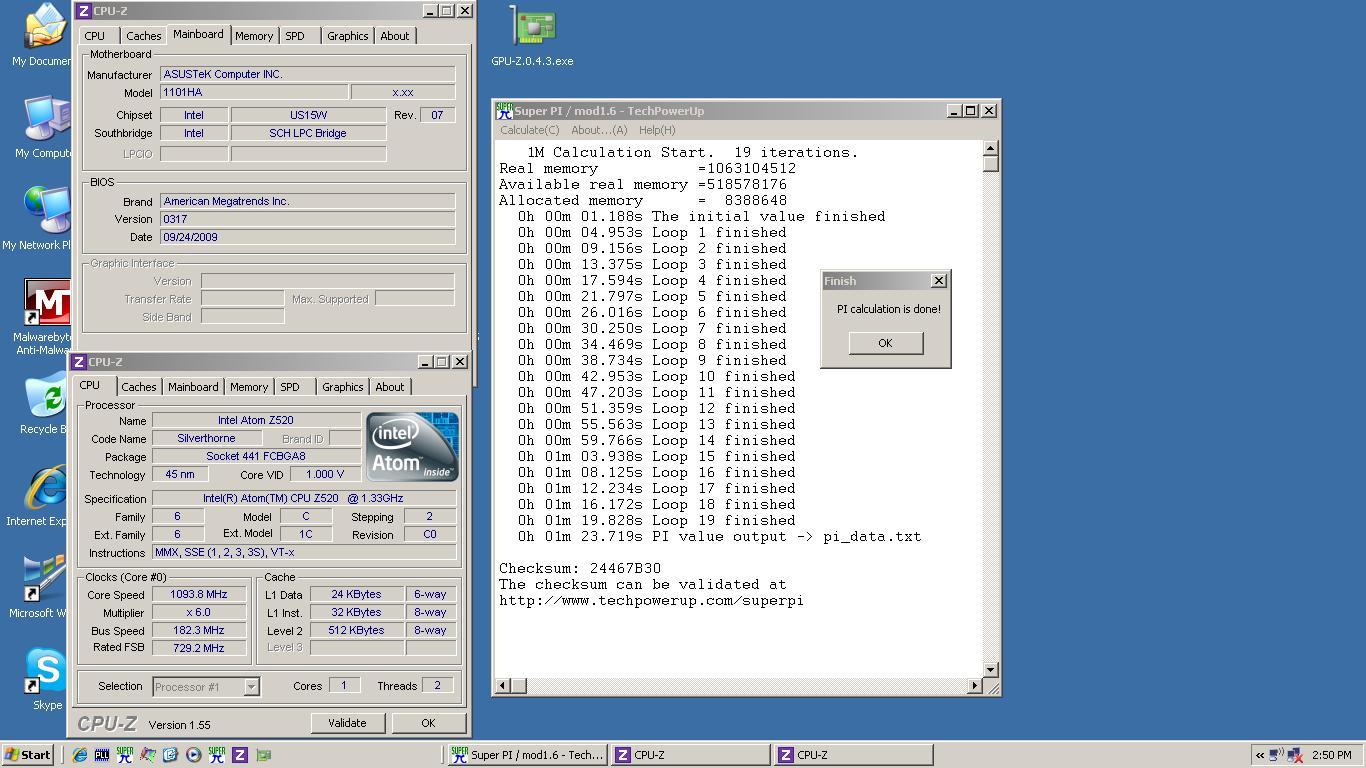Click Super PI horizontal scrollbar left arrow
Viewport: 1366px width, 768px height.
[503, 685]
